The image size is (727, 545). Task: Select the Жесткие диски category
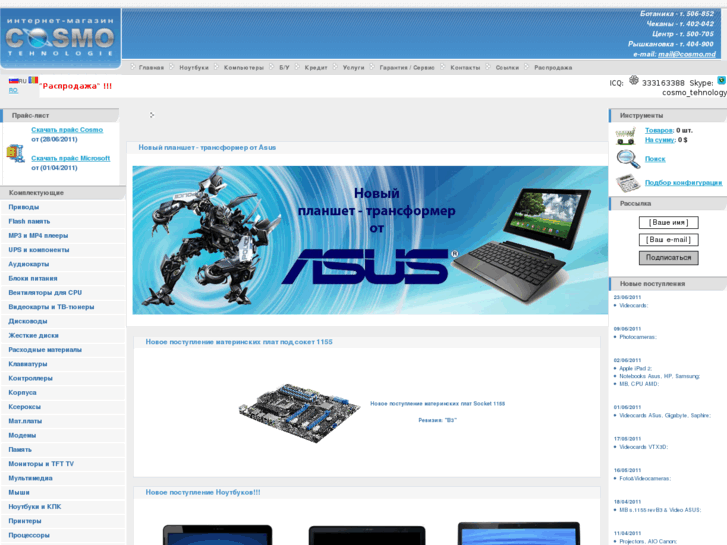point(33,335)
